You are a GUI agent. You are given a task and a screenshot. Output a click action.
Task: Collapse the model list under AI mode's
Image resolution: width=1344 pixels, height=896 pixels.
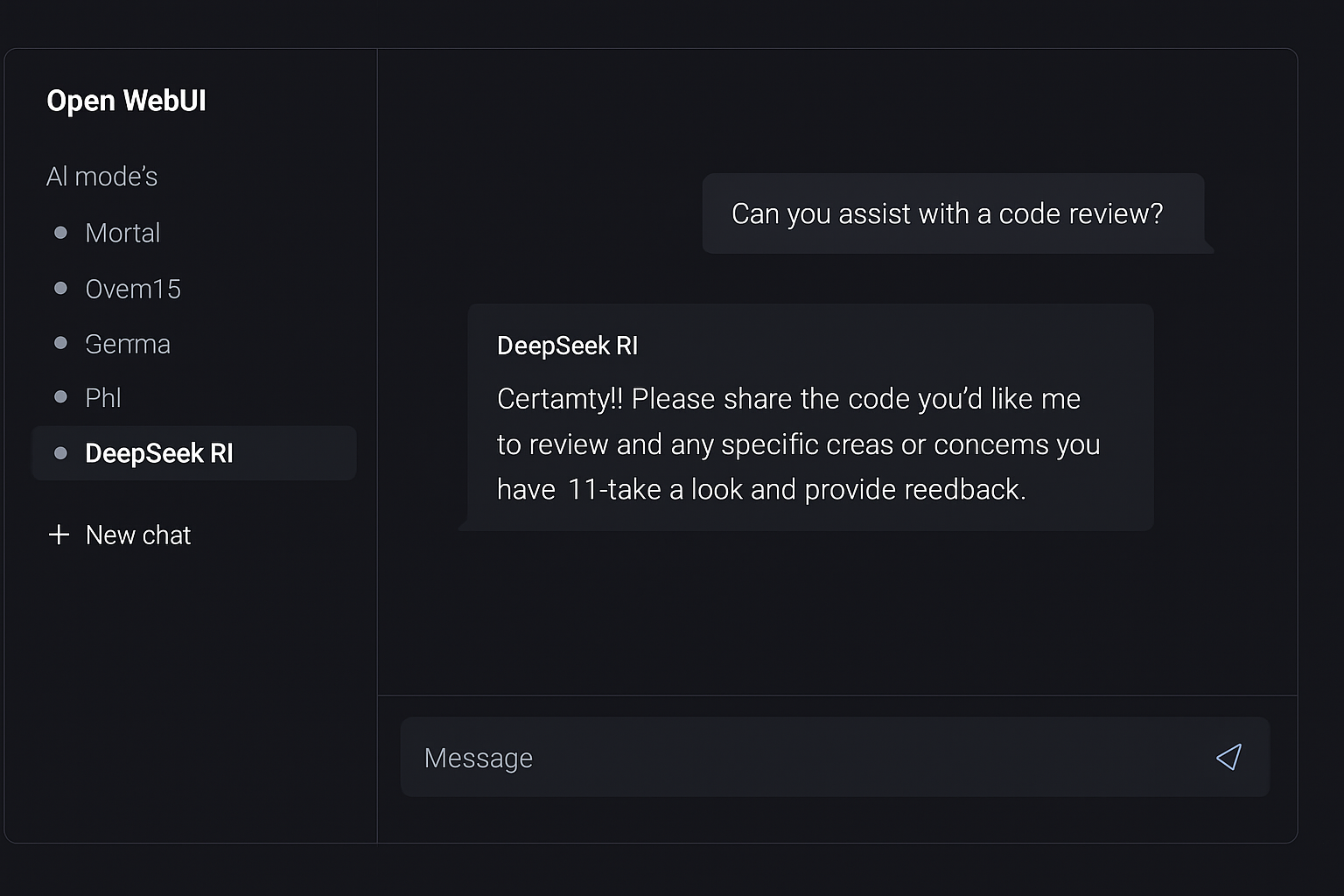coord(102,176)
